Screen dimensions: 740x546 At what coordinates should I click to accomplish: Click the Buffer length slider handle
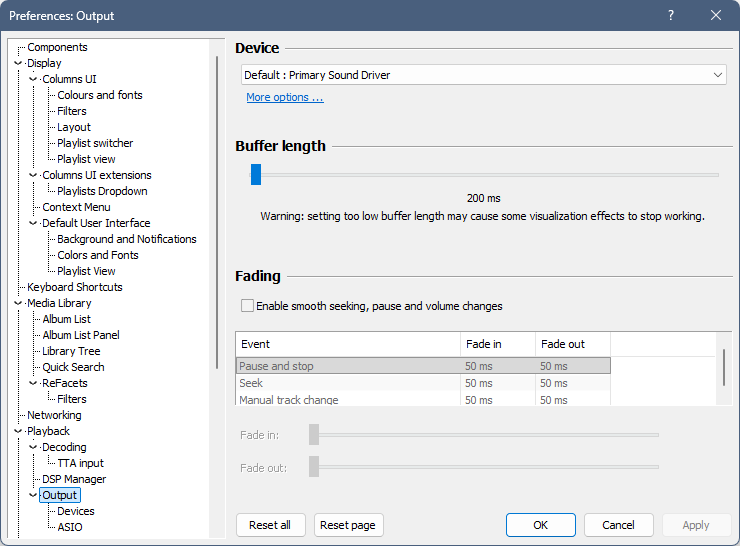(256, 175)
